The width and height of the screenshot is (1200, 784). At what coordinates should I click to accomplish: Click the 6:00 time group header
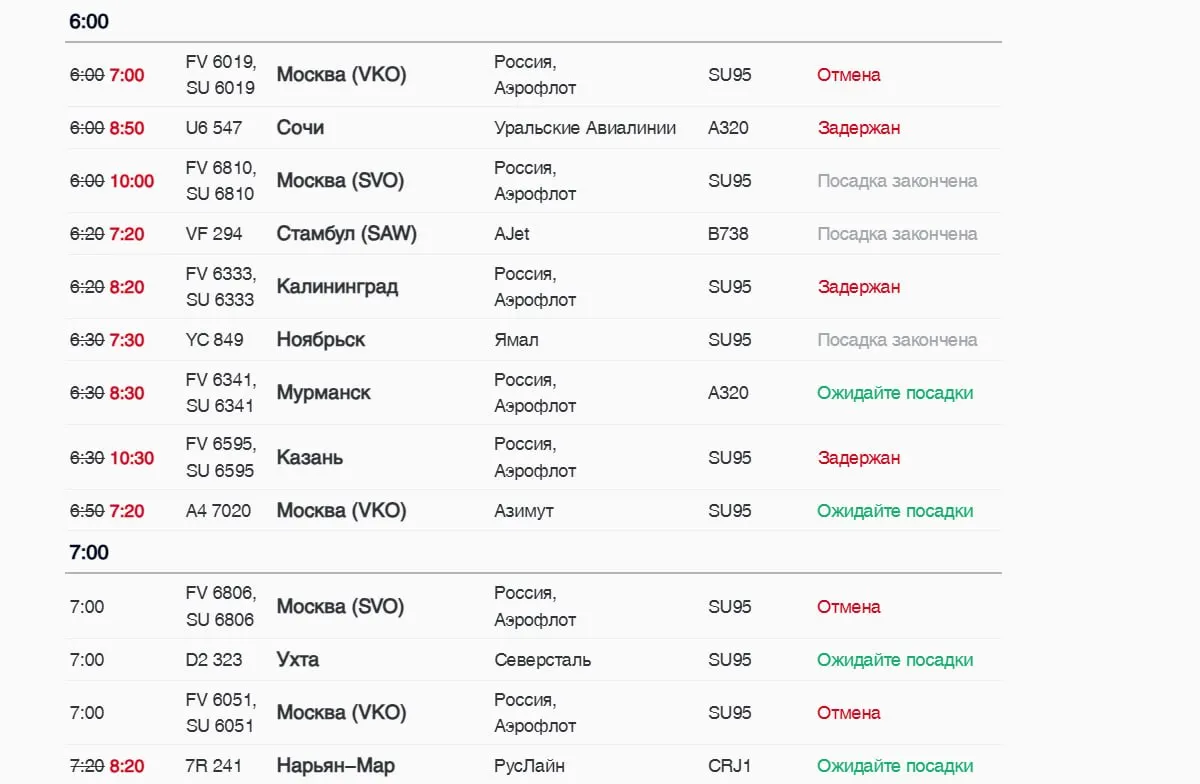[89, 21]
